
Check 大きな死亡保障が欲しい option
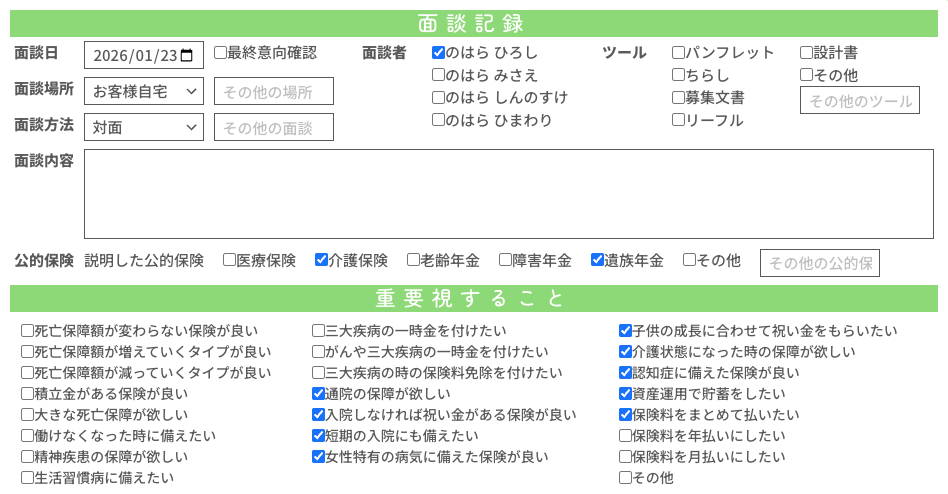(x=27, y=415)
